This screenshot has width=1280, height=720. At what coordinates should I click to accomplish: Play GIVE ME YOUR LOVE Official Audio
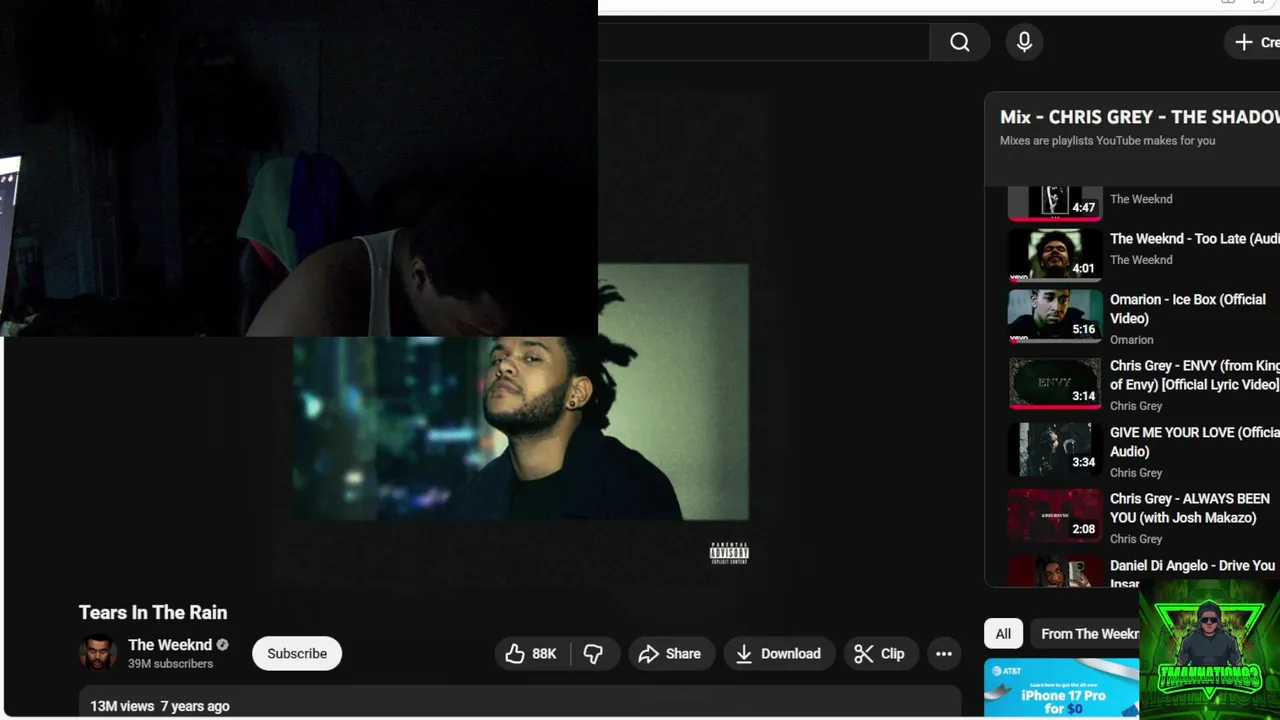click(x=1194, y=442)
